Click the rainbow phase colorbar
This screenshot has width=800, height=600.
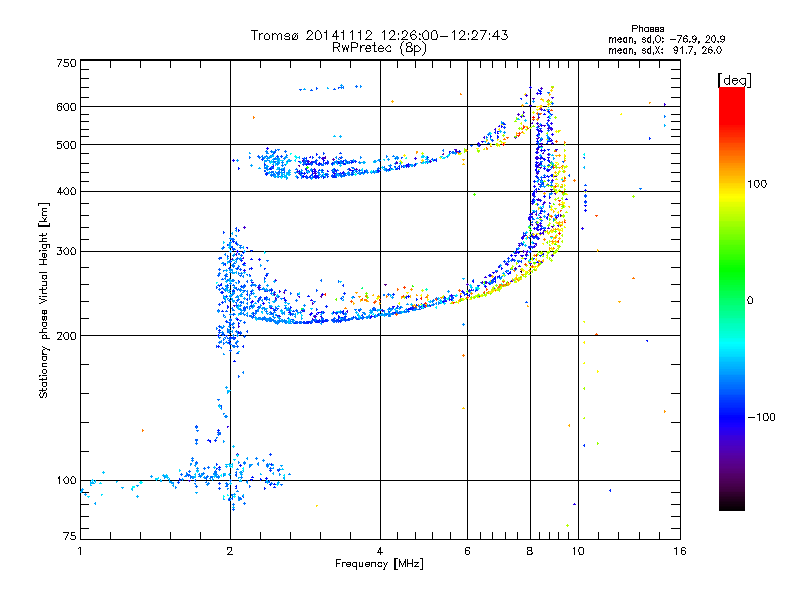(732, 298)
